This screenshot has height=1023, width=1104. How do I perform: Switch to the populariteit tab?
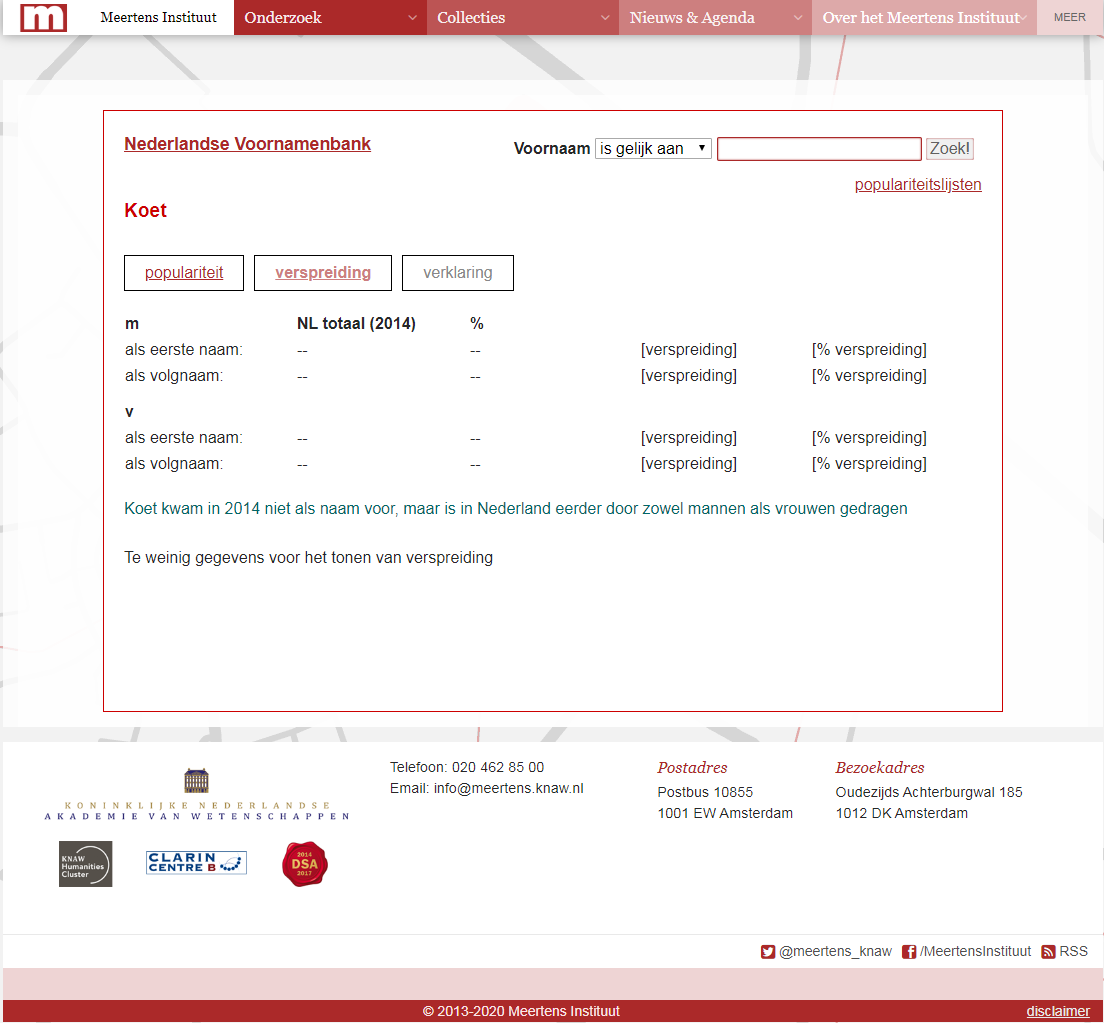[x=184, y=273]
